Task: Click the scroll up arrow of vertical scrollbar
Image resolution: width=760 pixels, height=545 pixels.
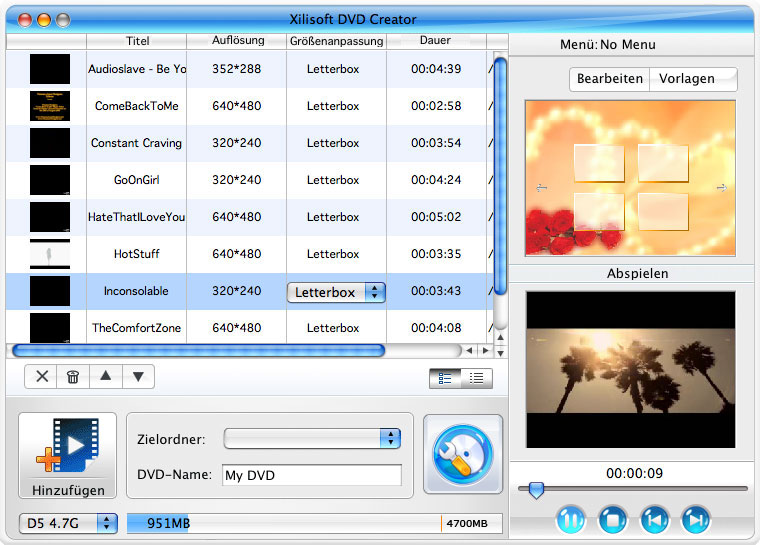Action: (500, 337)
